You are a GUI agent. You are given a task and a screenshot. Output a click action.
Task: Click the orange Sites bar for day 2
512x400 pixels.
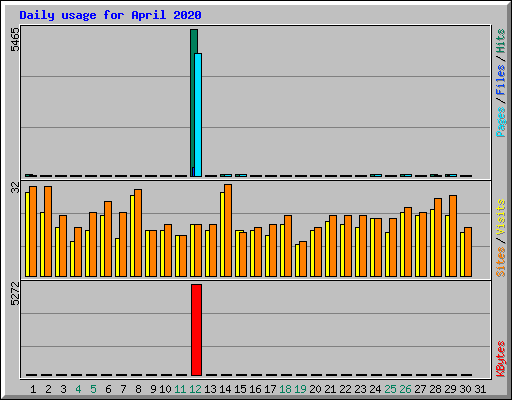pos(48,231)
